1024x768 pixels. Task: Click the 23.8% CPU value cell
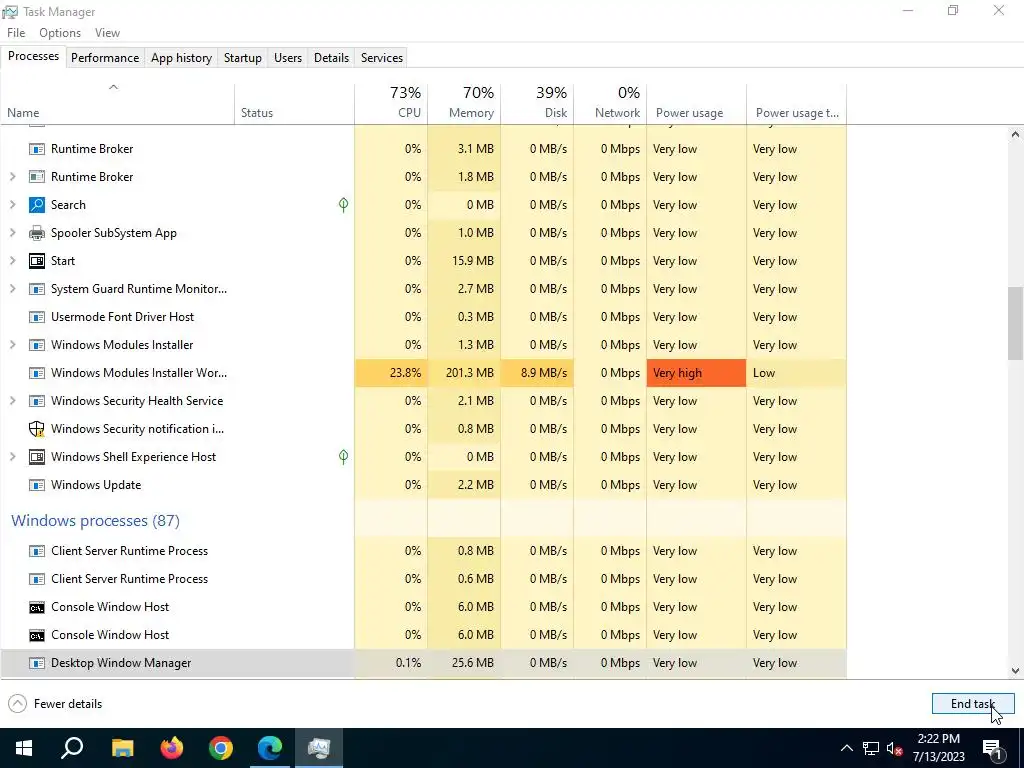(391, 374)
